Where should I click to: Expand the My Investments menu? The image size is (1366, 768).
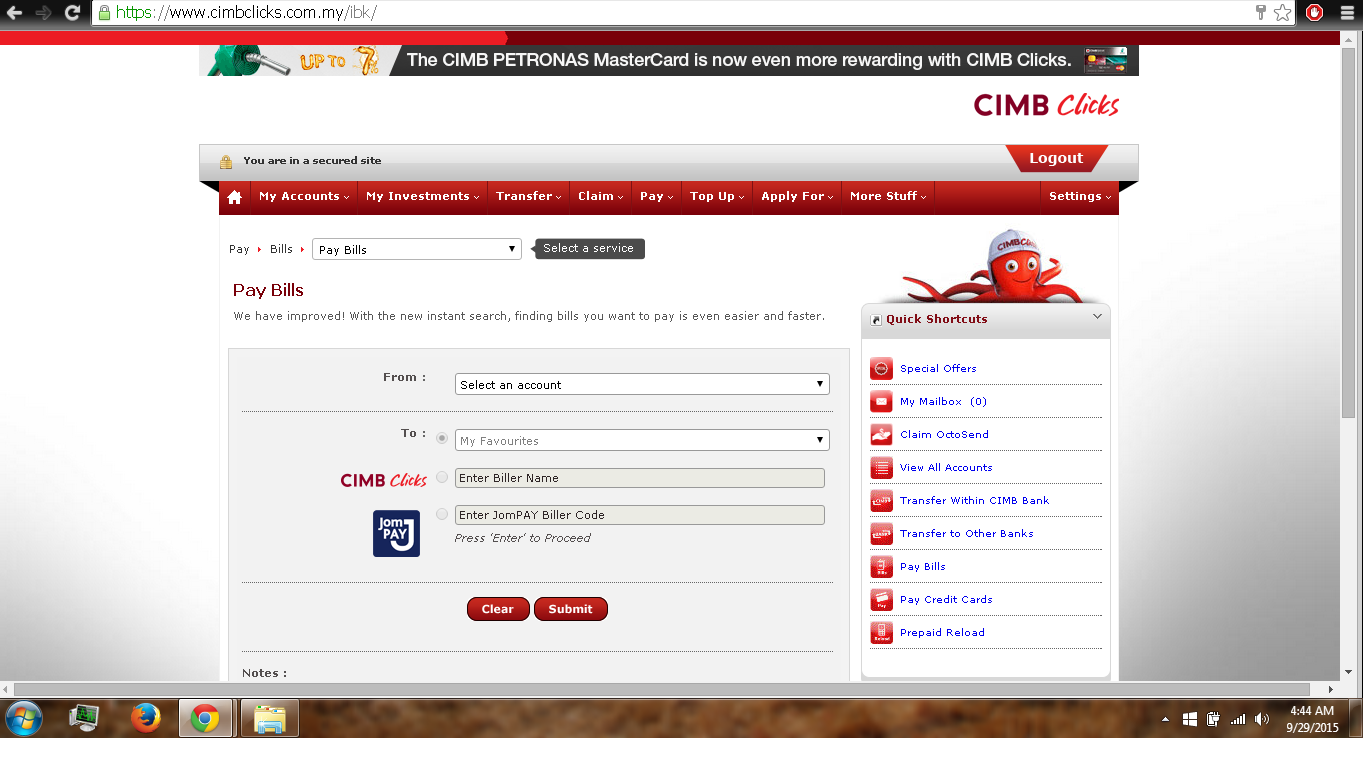[x=422, y=197]
